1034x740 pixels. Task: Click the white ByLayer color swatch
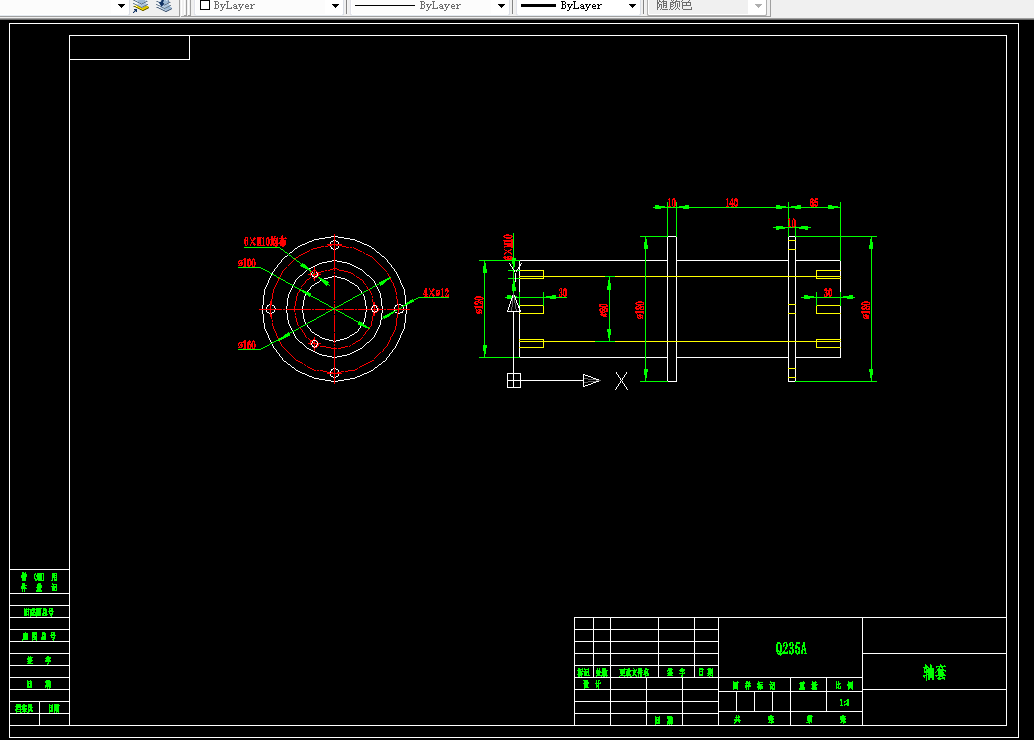[x=205, y=5]
